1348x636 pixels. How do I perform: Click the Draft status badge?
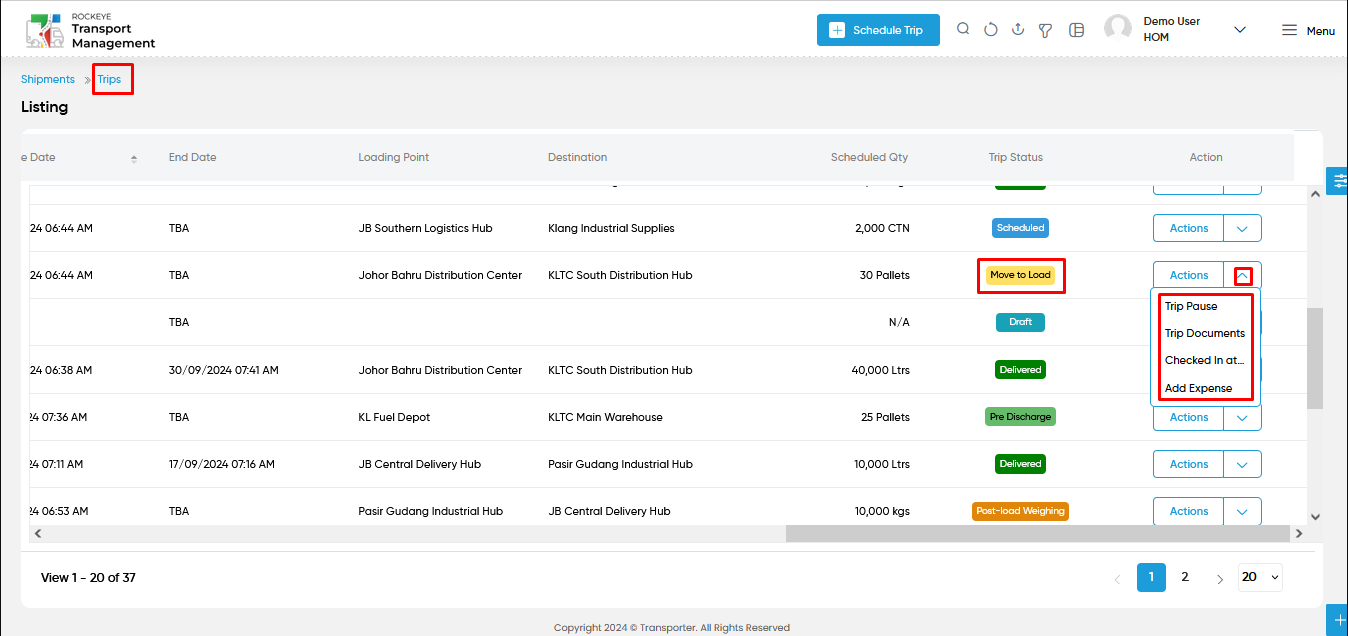click(1020, 322)
